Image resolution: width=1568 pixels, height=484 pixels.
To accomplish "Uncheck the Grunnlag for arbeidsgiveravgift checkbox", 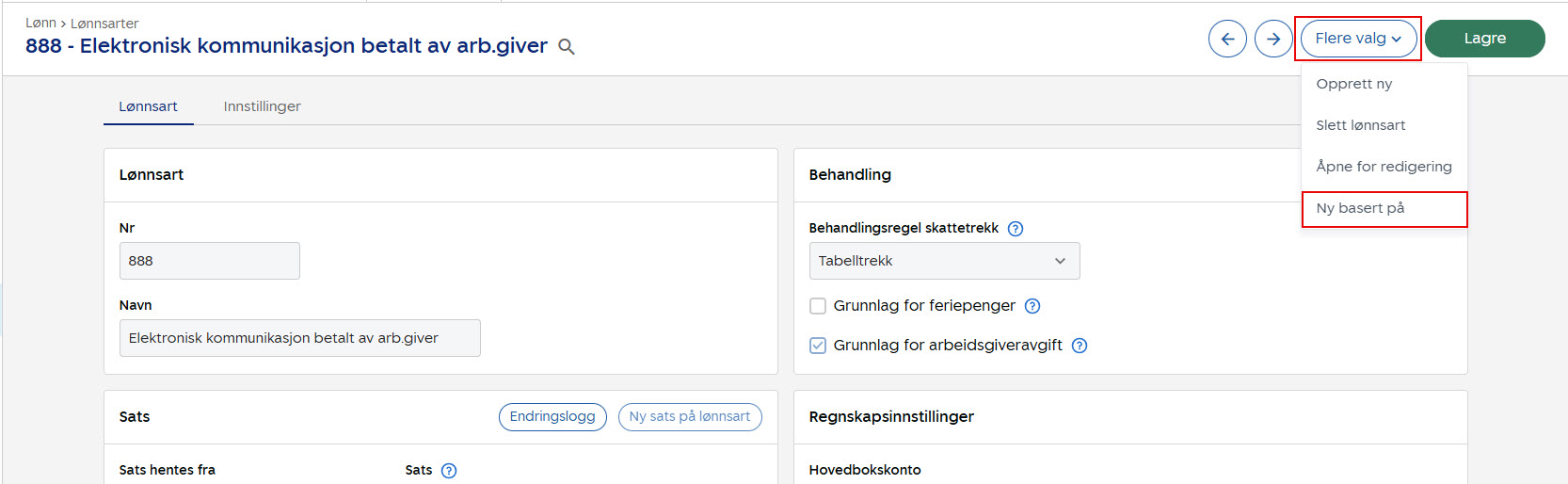I will pyautogui.click(x=818, y=346).
